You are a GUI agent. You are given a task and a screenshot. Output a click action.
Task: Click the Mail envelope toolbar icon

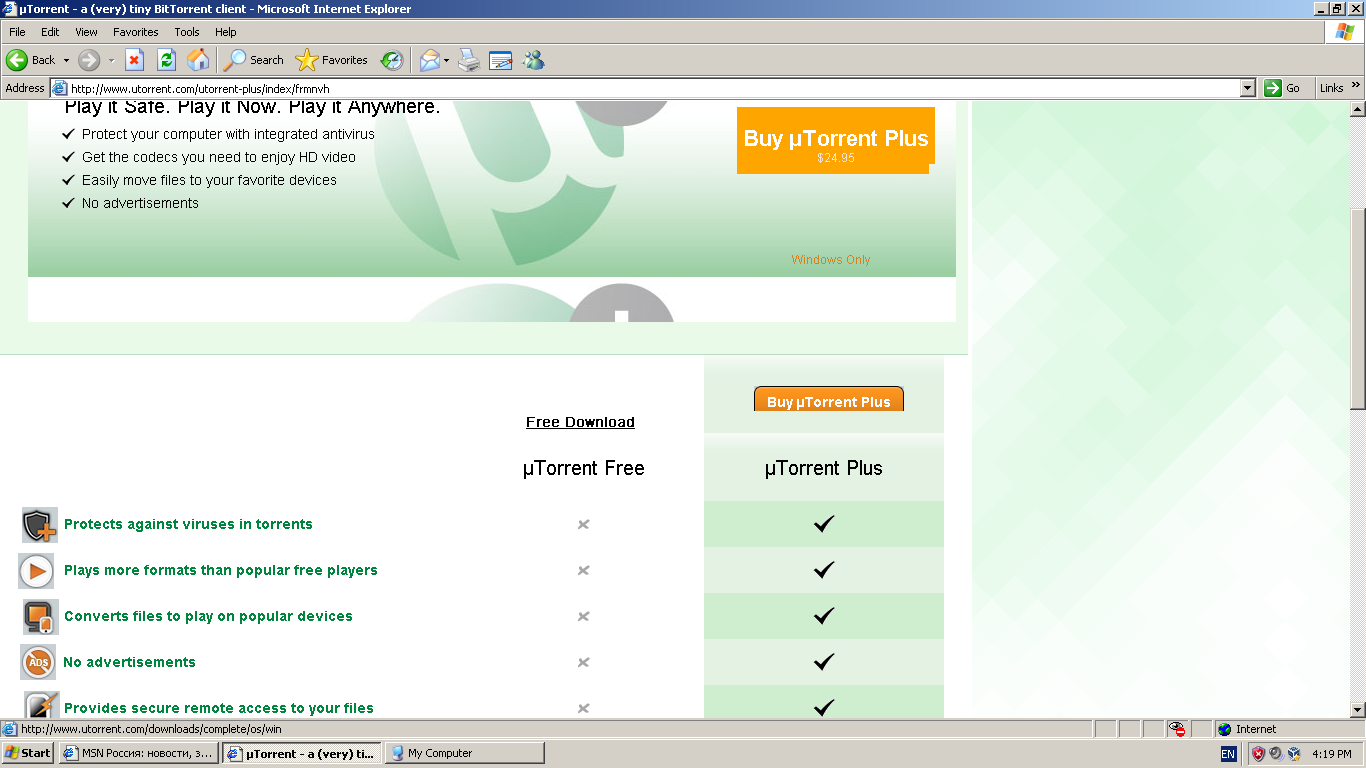tap(429, 60)
